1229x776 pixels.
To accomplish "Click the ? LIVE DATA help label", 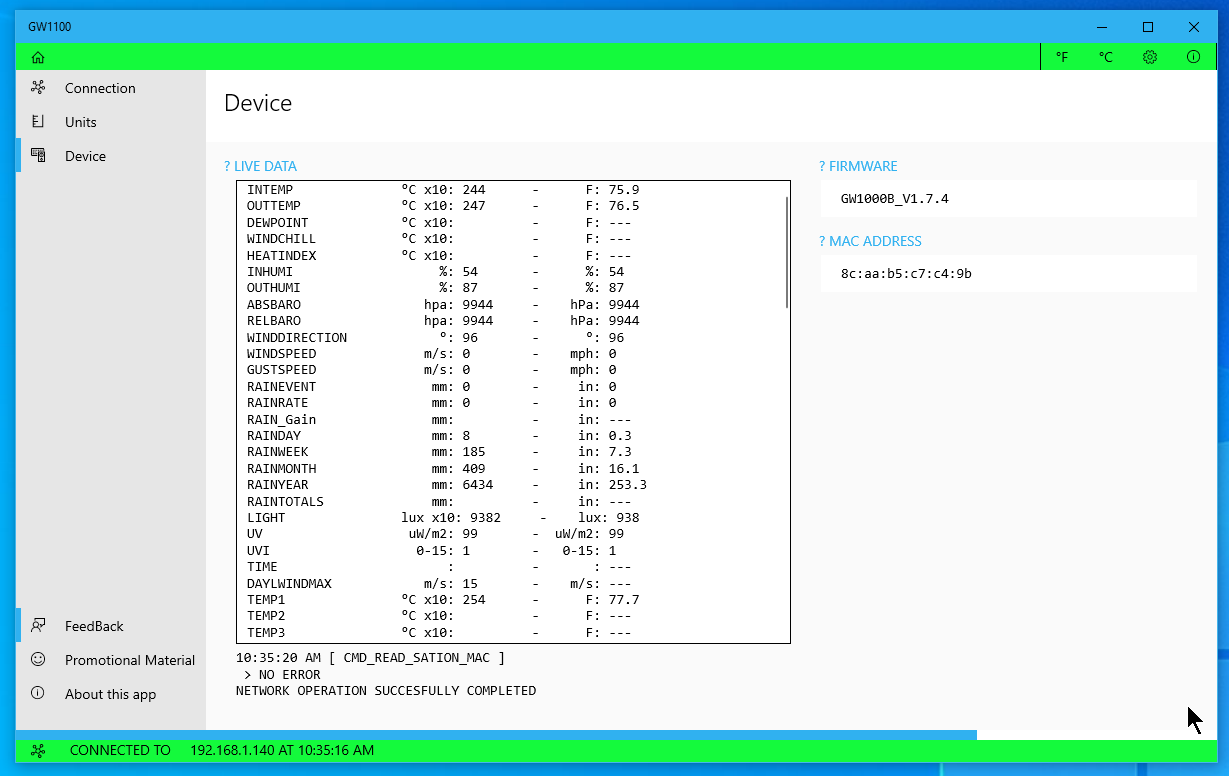I will (x=260, y=167).
